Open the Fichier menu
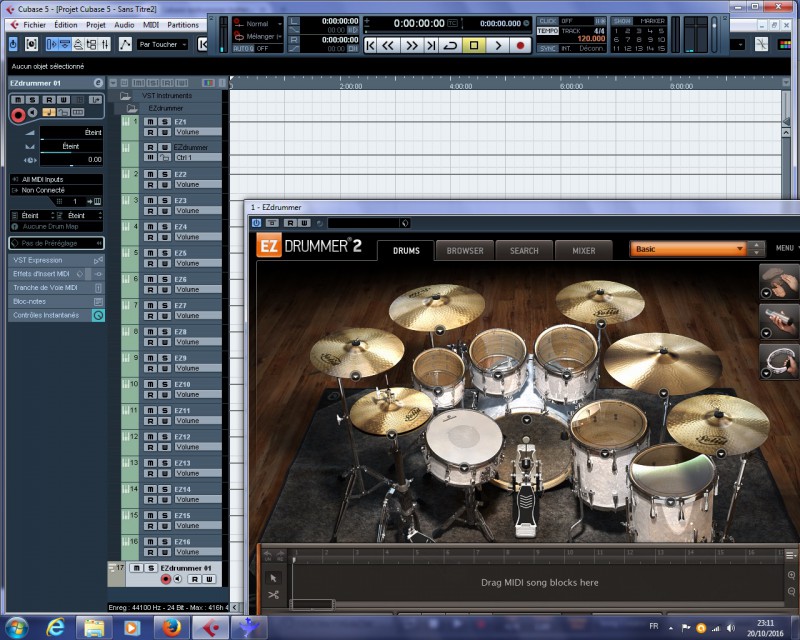Screen dimensions: 800x640 point(34,24)
